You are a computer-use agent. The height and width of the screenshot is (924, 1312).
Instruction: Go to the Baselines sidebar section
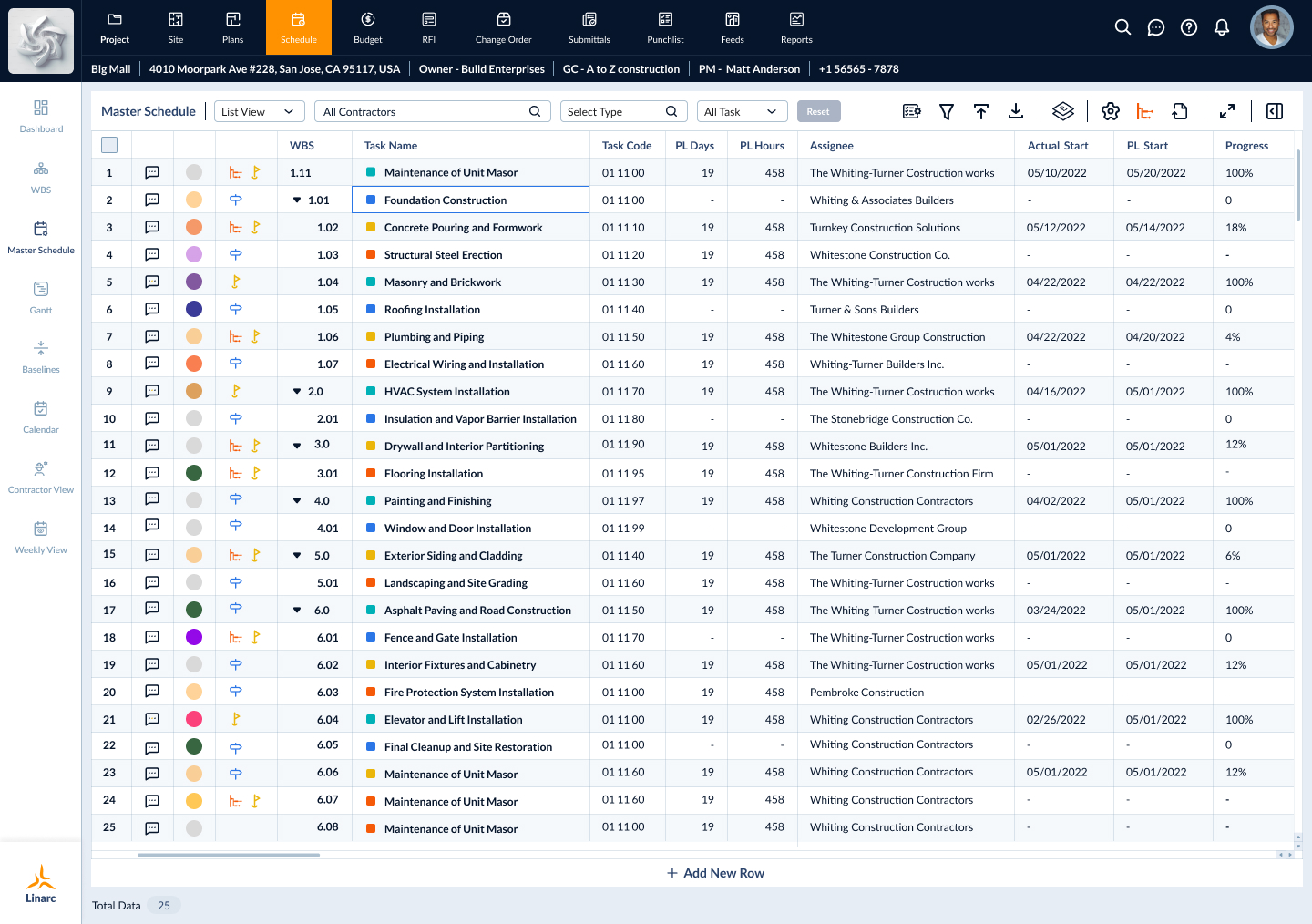coord(40,355)
